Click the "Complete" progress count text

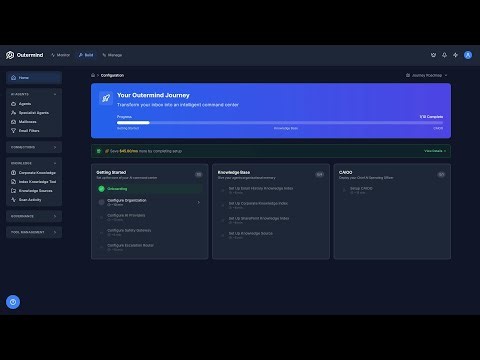[431, 117]
